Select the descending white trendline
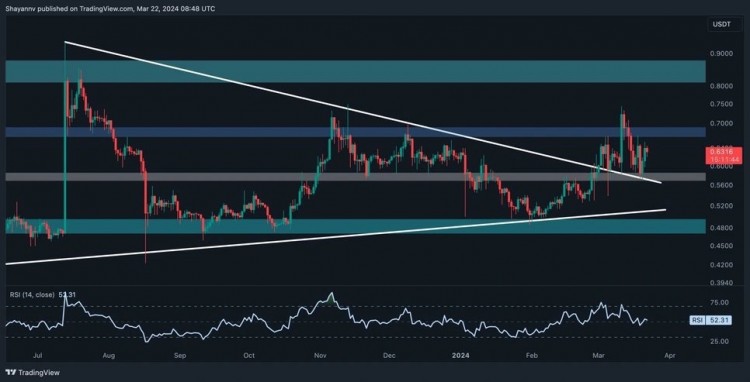 coord(363,112)
